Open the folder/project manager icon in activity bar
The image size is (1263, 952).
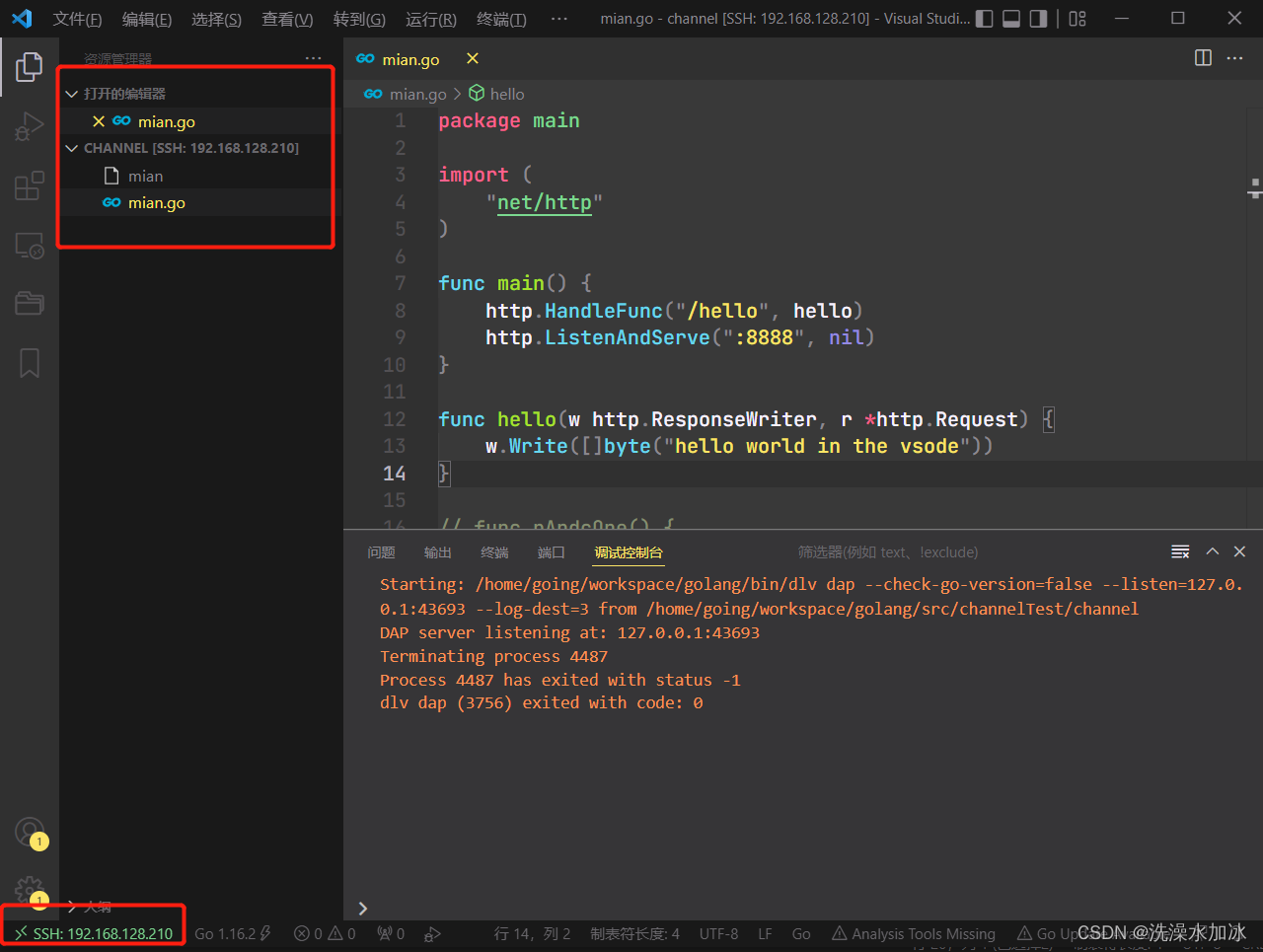pyautogui.click(x=30, y=303)
